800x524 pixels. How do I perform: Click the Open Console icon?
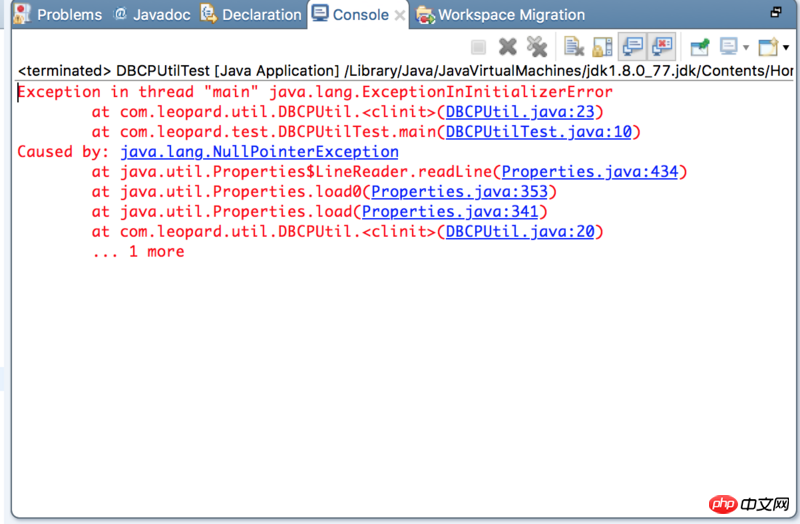[x=768, y=47]
